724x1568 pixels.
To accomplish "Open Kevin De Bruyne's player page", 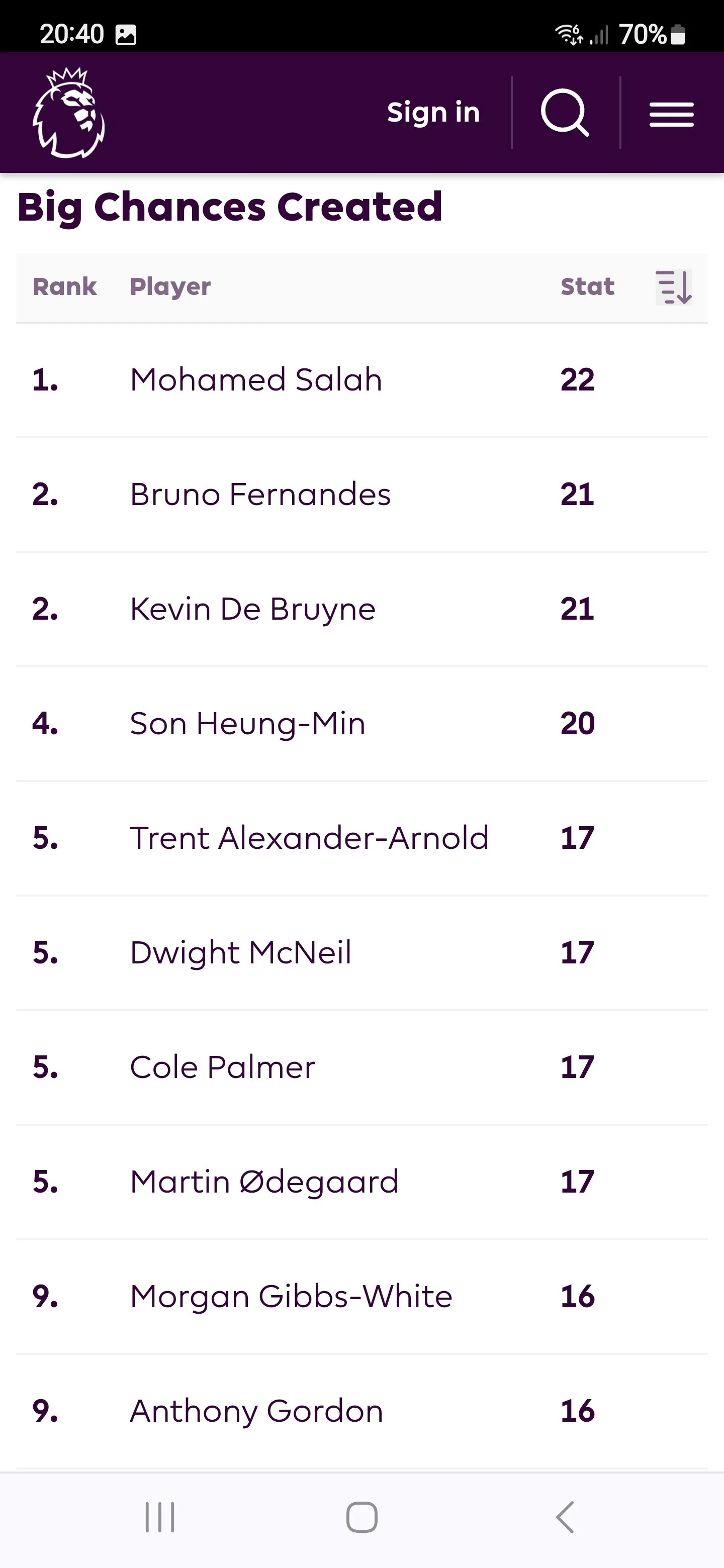I will click(x=253, y=609).
